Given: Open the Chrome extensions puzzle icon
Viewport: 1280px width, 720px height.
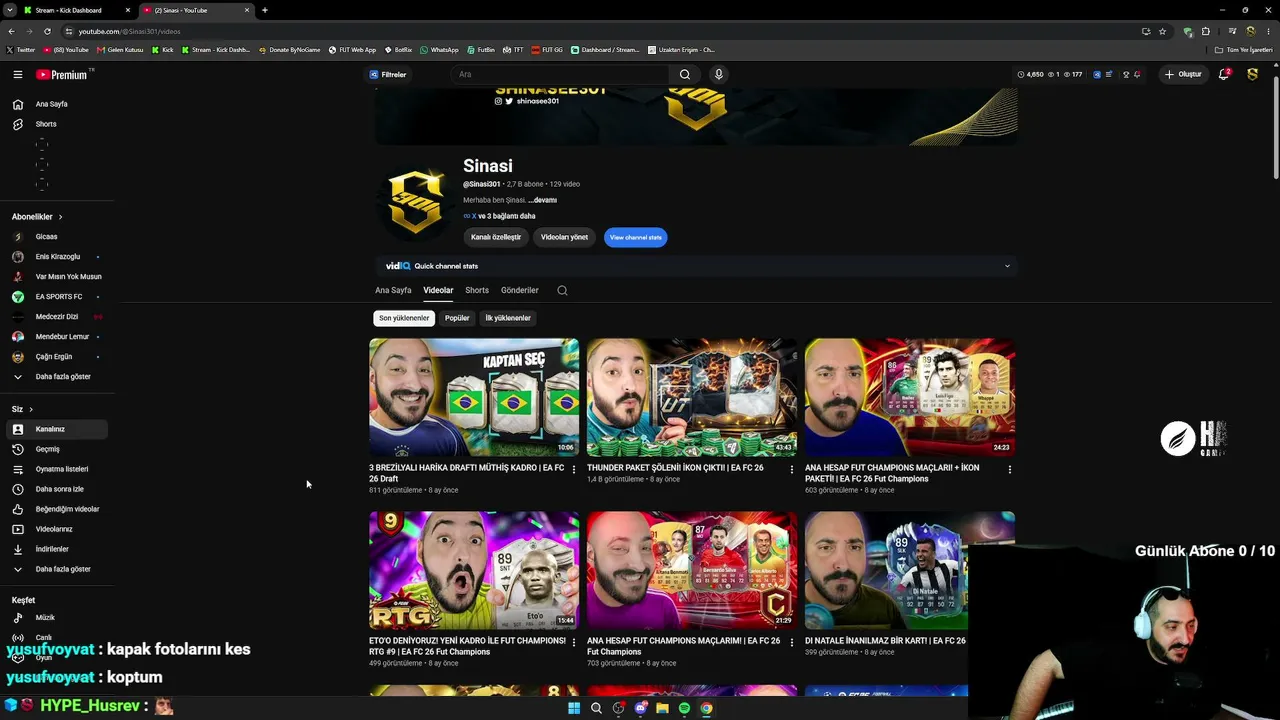Looking at the screenshot, I should pos(1205,31).
